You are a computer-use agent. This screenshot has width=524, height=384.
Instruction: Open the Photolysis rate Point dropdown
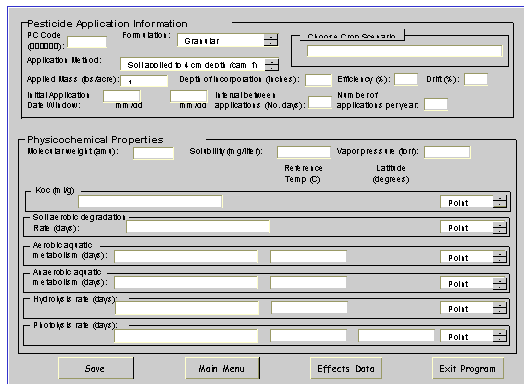pos(474,336)
